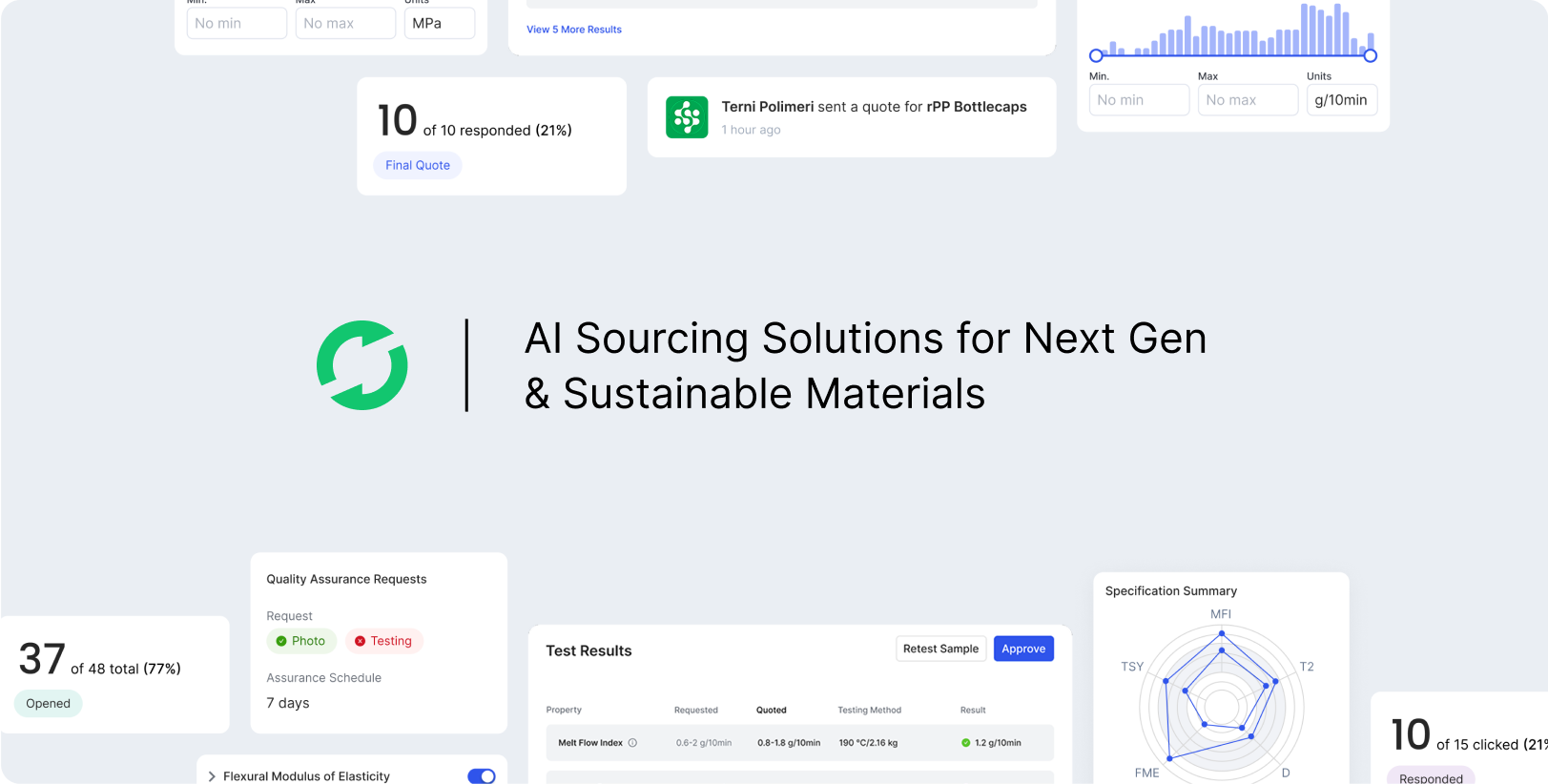The image size is (1548, 784).
Task: Click the green circular arrows logo
Action: (362, 365)
